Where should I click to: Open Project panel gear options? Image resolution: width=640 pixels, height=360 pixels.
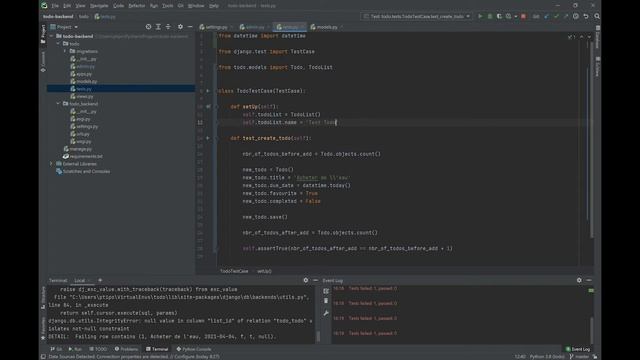click(180, 27)
